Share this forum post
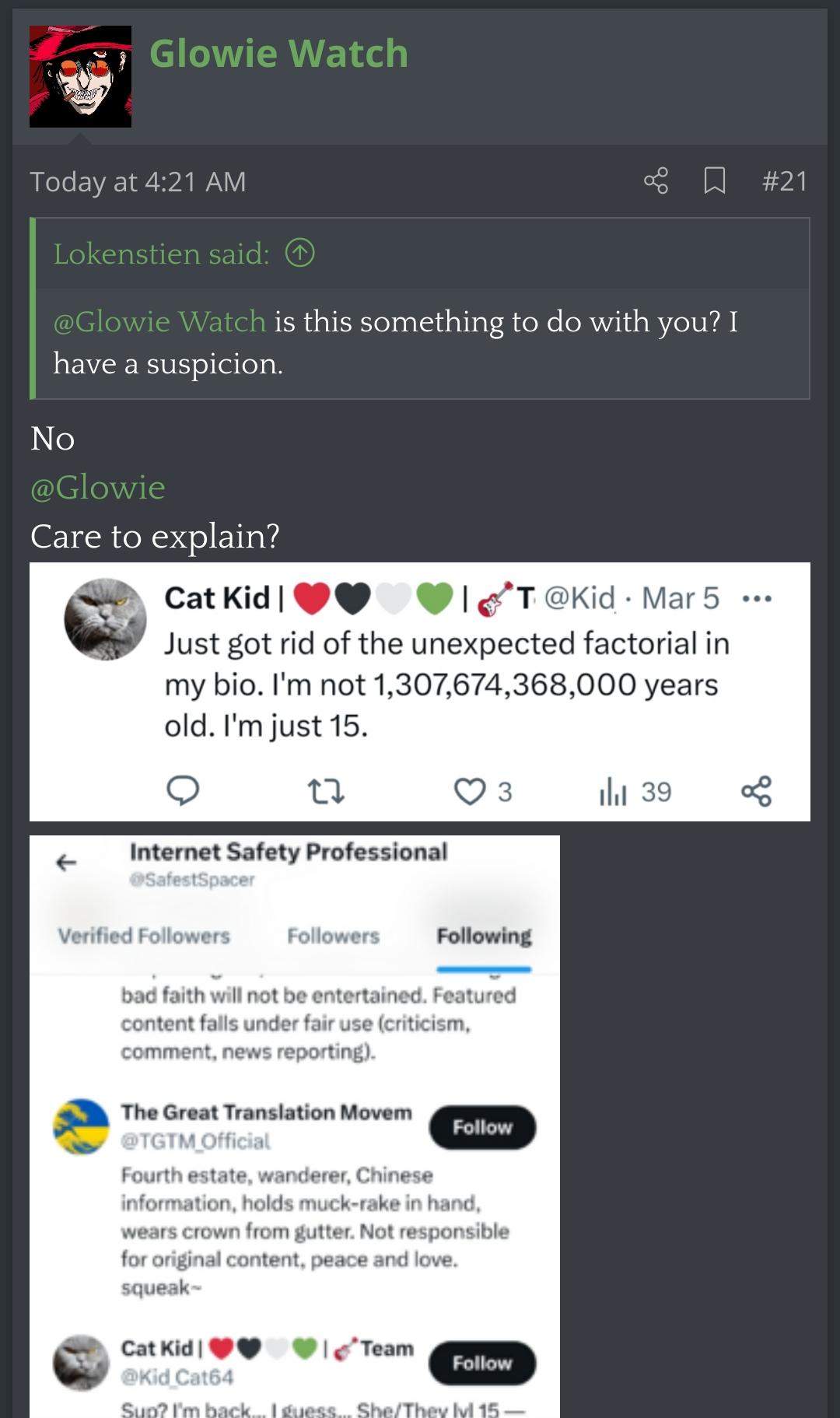The width and height of the screenshot is (840, 1418). click(x=656, y=181)
